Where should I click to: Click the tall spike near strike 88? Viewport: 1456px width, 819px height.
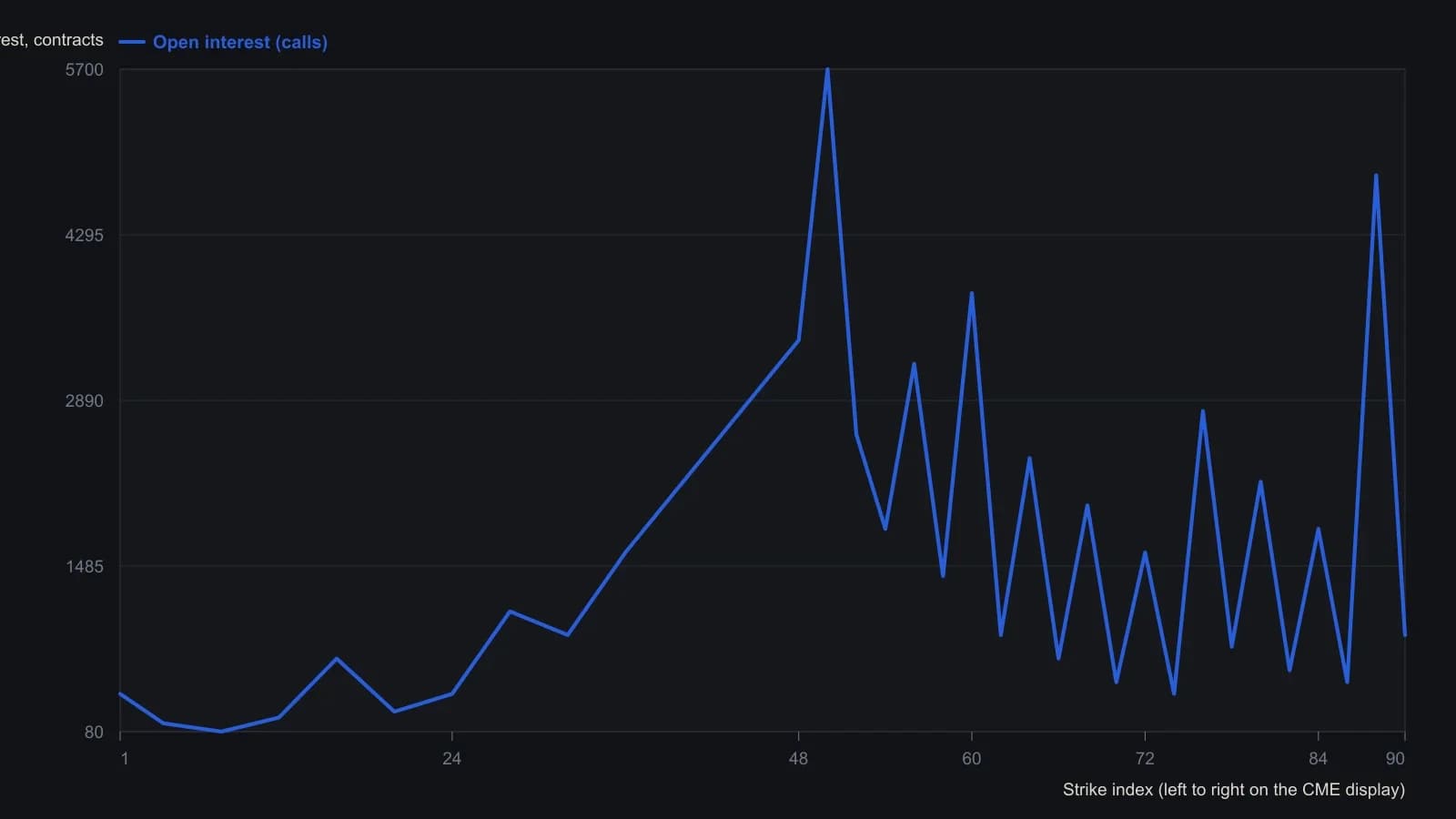(x=1376, y=176)
